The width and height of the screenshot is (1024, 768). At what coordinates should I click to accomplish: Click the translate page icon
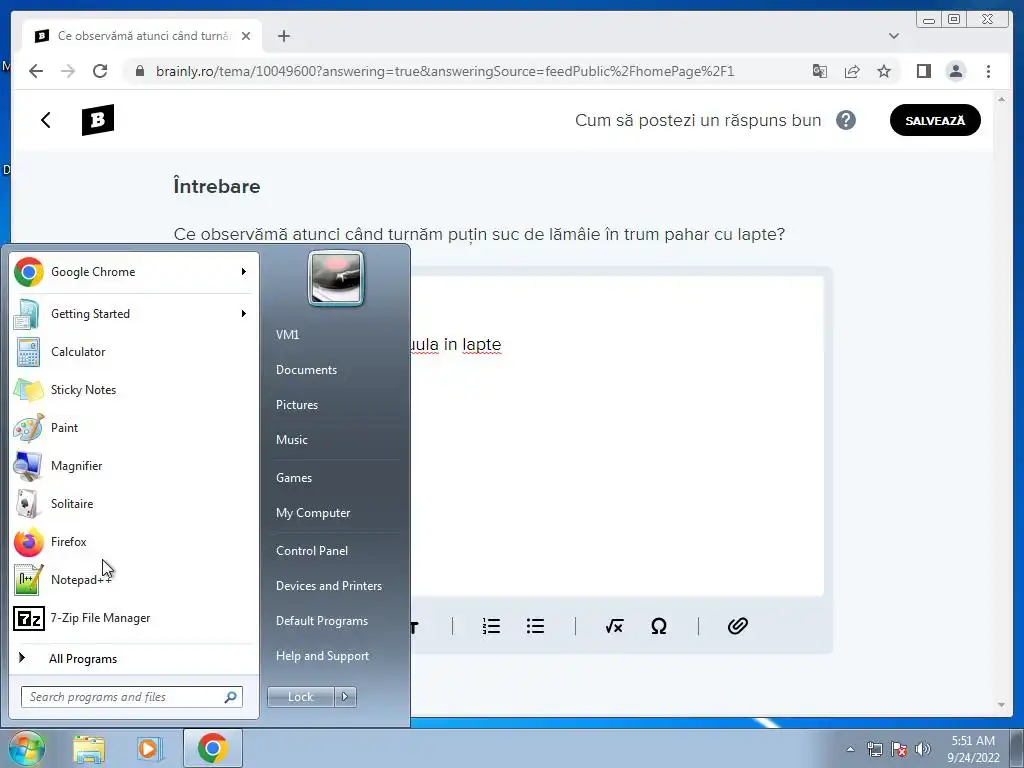point(820,71)
